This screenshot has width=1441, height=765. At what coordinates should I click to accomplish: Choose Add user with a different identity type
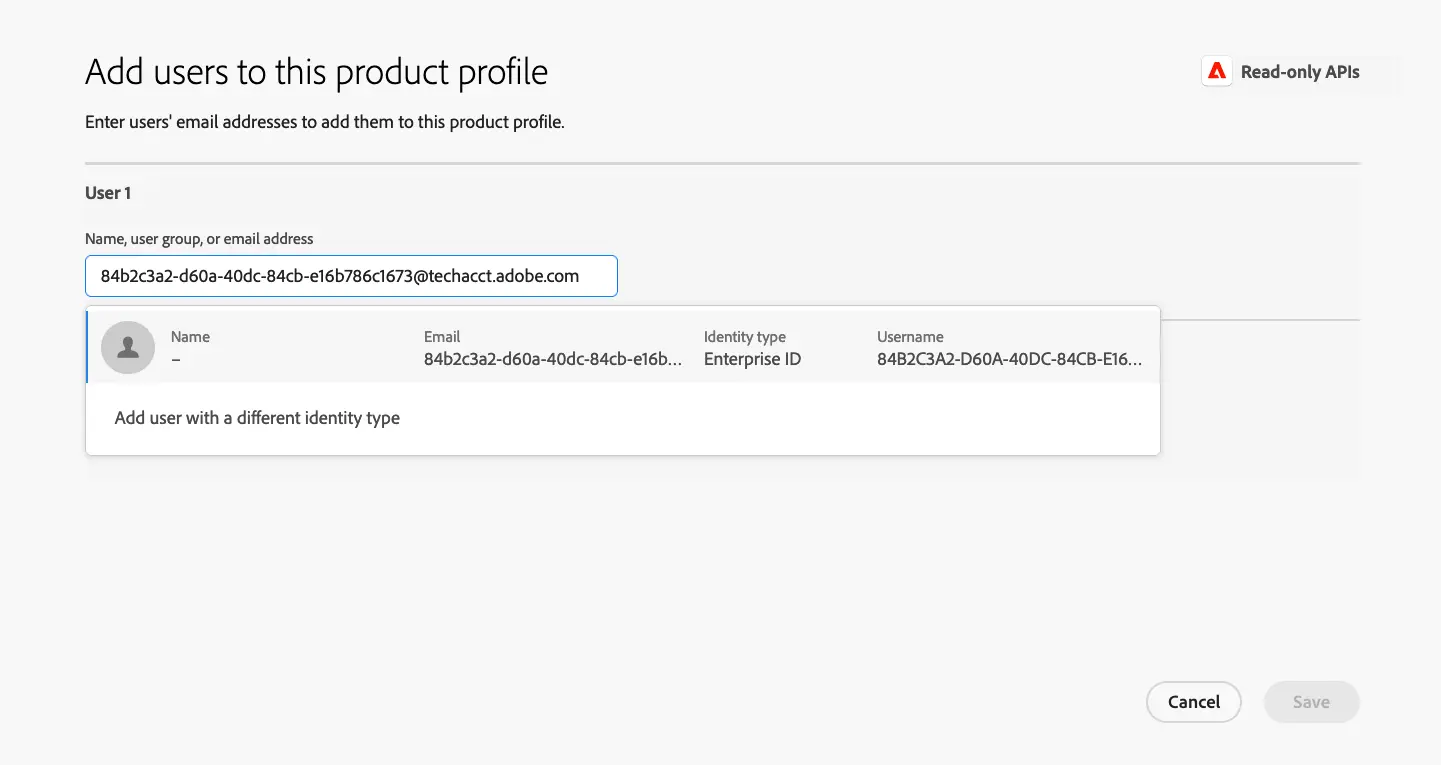[257, 418]
